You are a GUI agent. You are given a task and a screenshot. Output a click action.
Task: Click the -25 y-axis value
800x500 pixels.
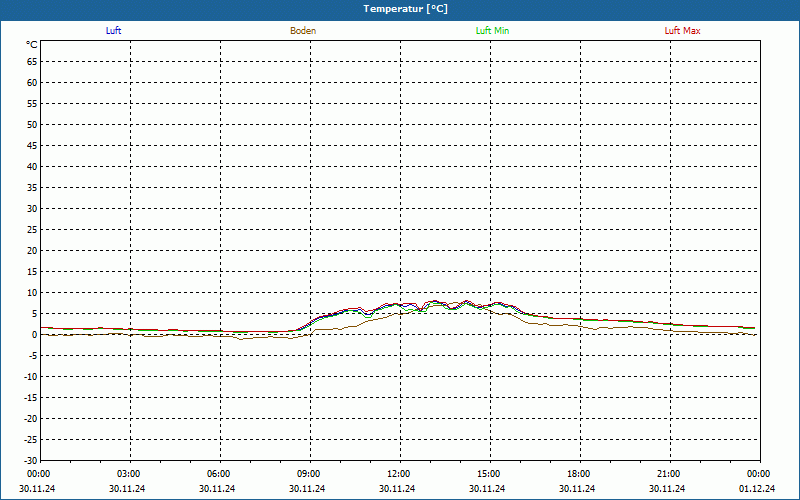(x=31, y=439)
